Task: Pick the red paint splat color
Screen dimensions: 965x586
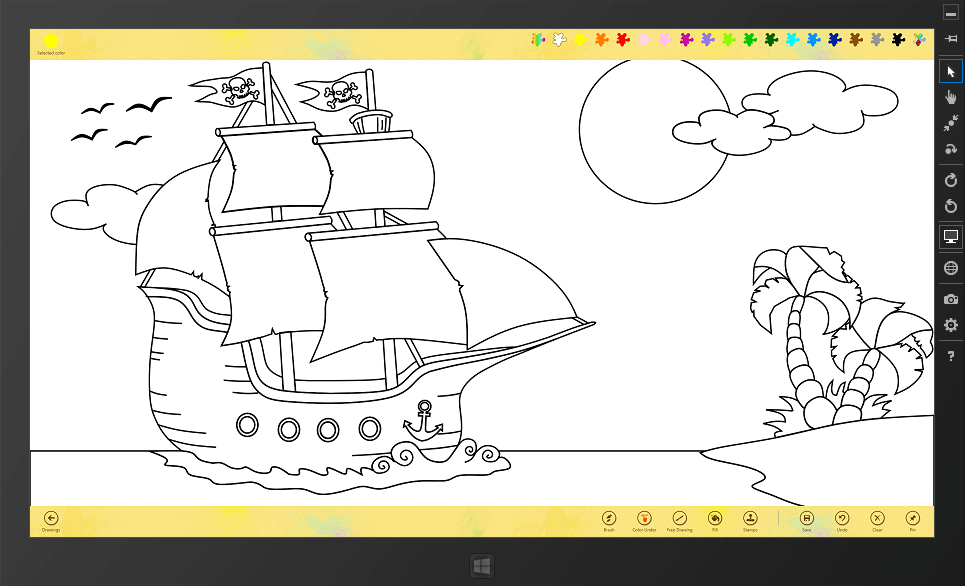Action: [622, 40]
